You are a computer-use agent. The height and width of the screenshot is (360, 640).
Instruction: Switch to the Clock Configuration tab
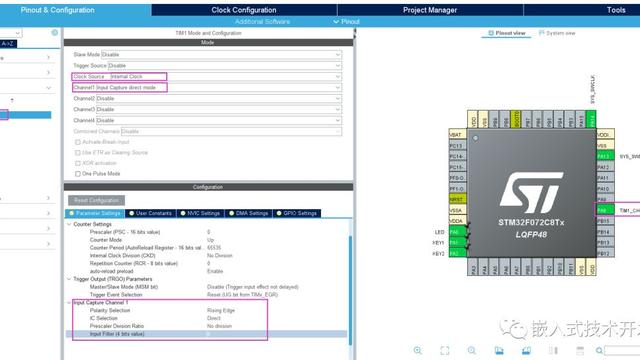tap(244, 10)
